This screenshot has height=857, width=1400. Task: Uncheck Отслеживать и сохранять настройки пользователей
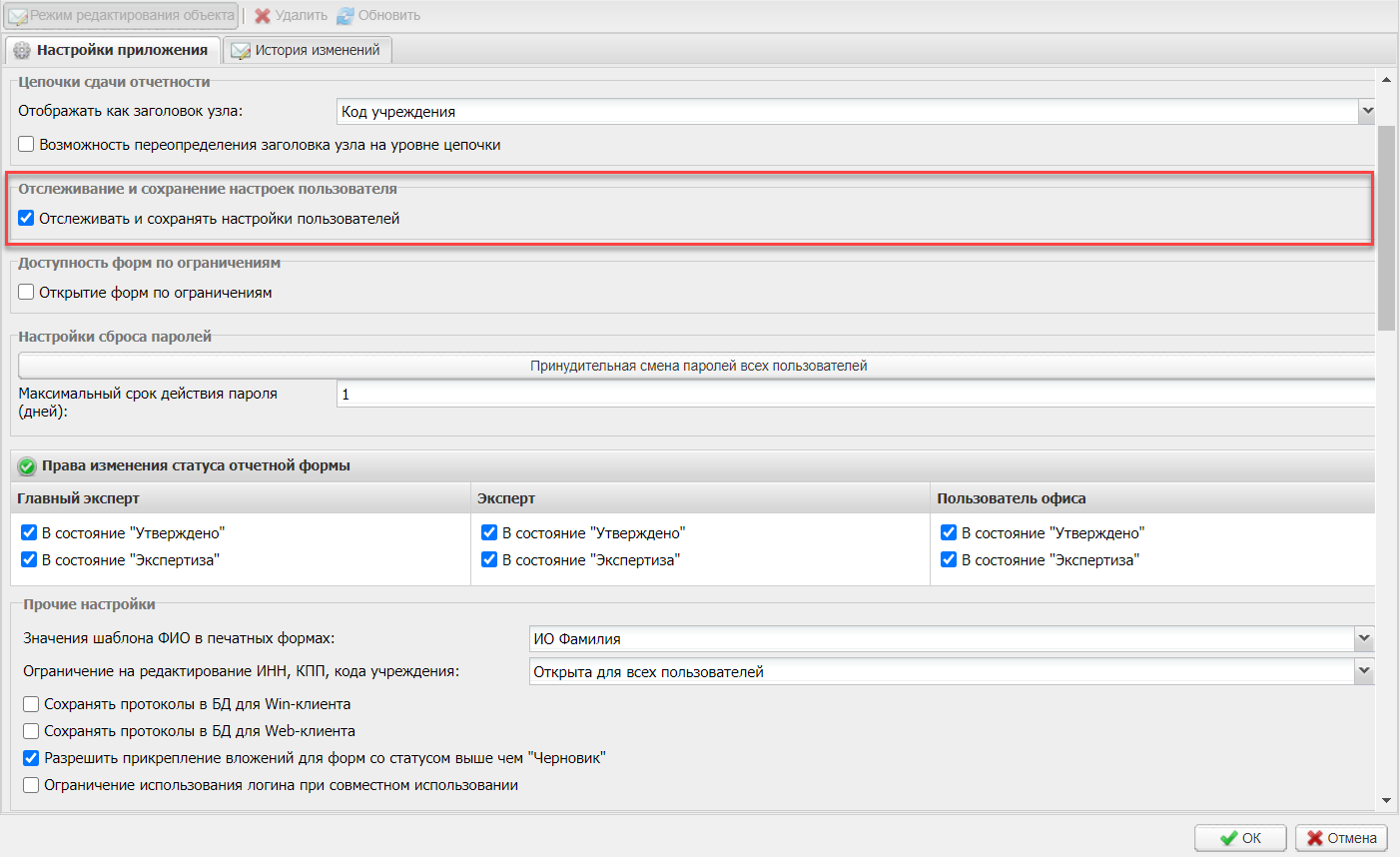[27, 219]
